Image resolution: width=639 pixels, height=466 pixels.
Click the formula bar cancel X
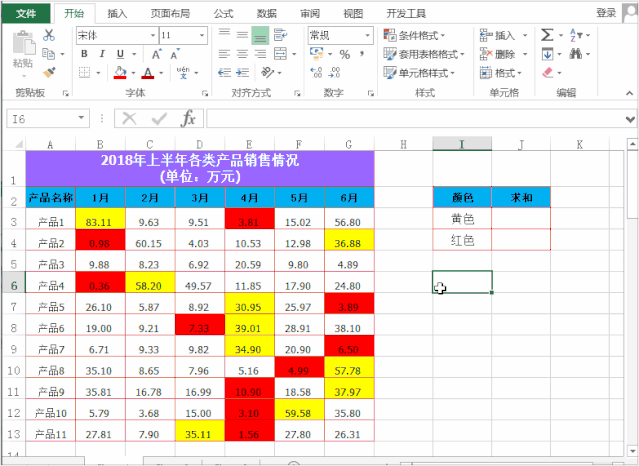[130, 119]
